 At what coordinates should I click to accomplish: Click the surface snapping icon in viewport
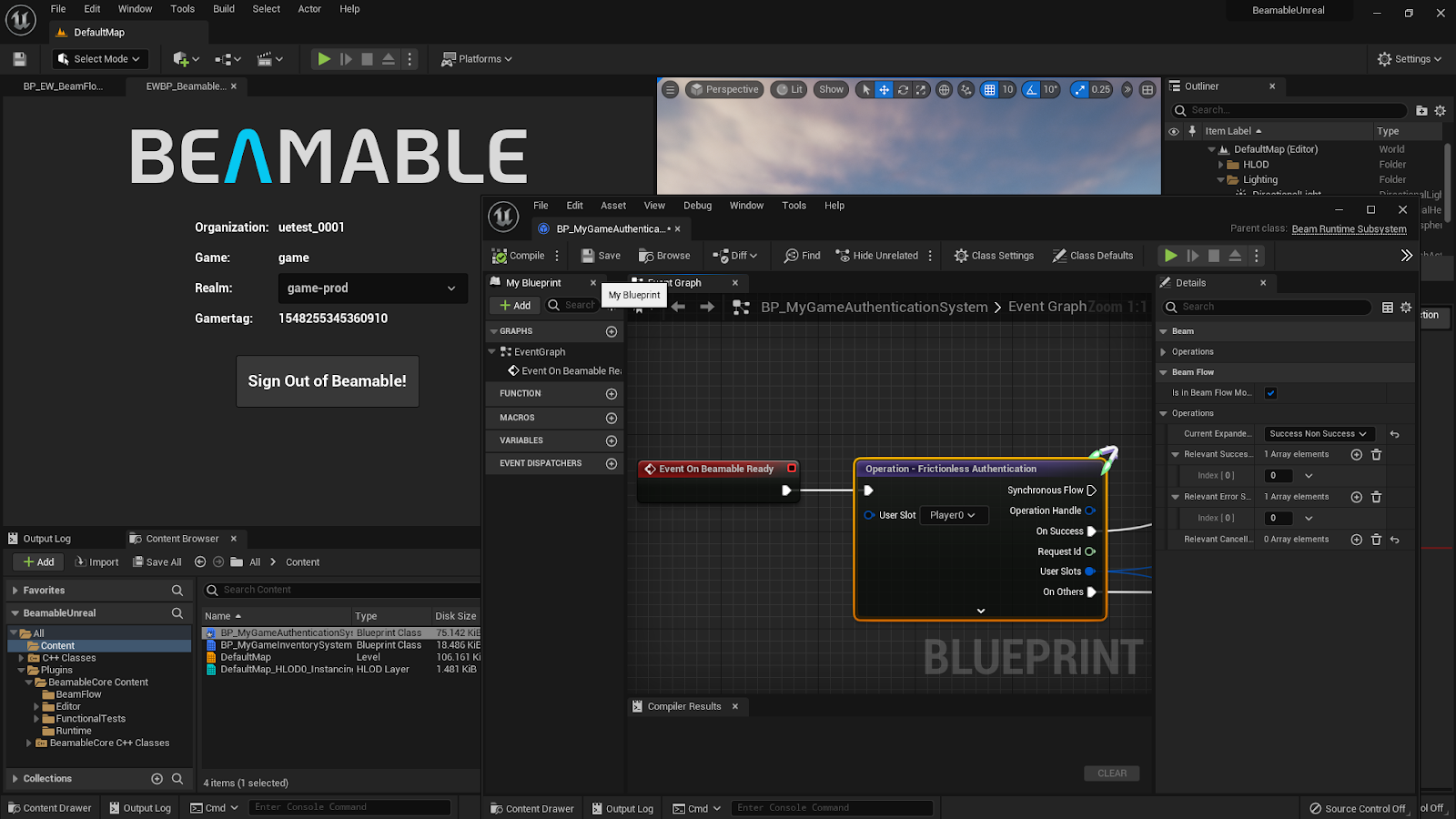tap(966, 89)
